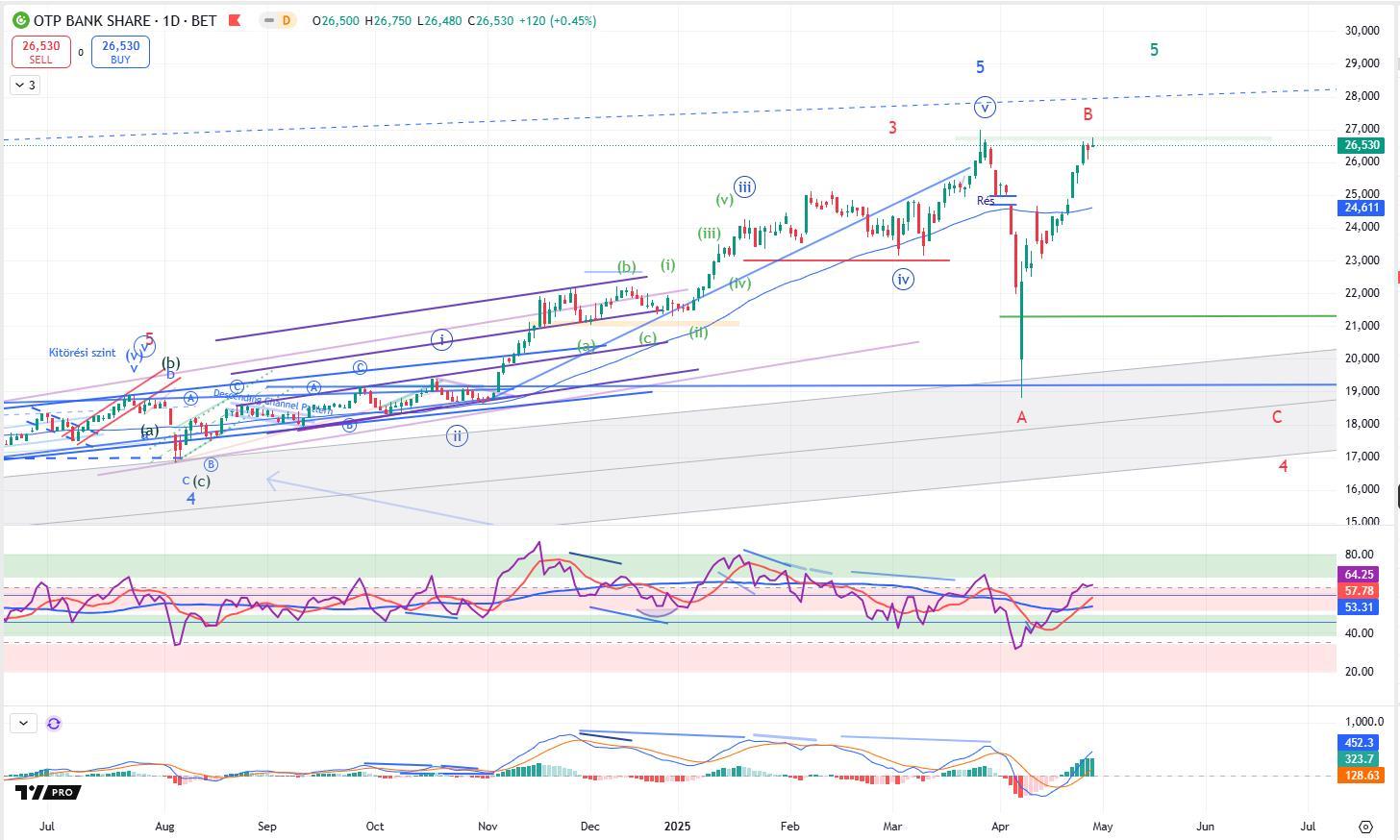Click the +120 (+0.45%) change value

[557, 20]
